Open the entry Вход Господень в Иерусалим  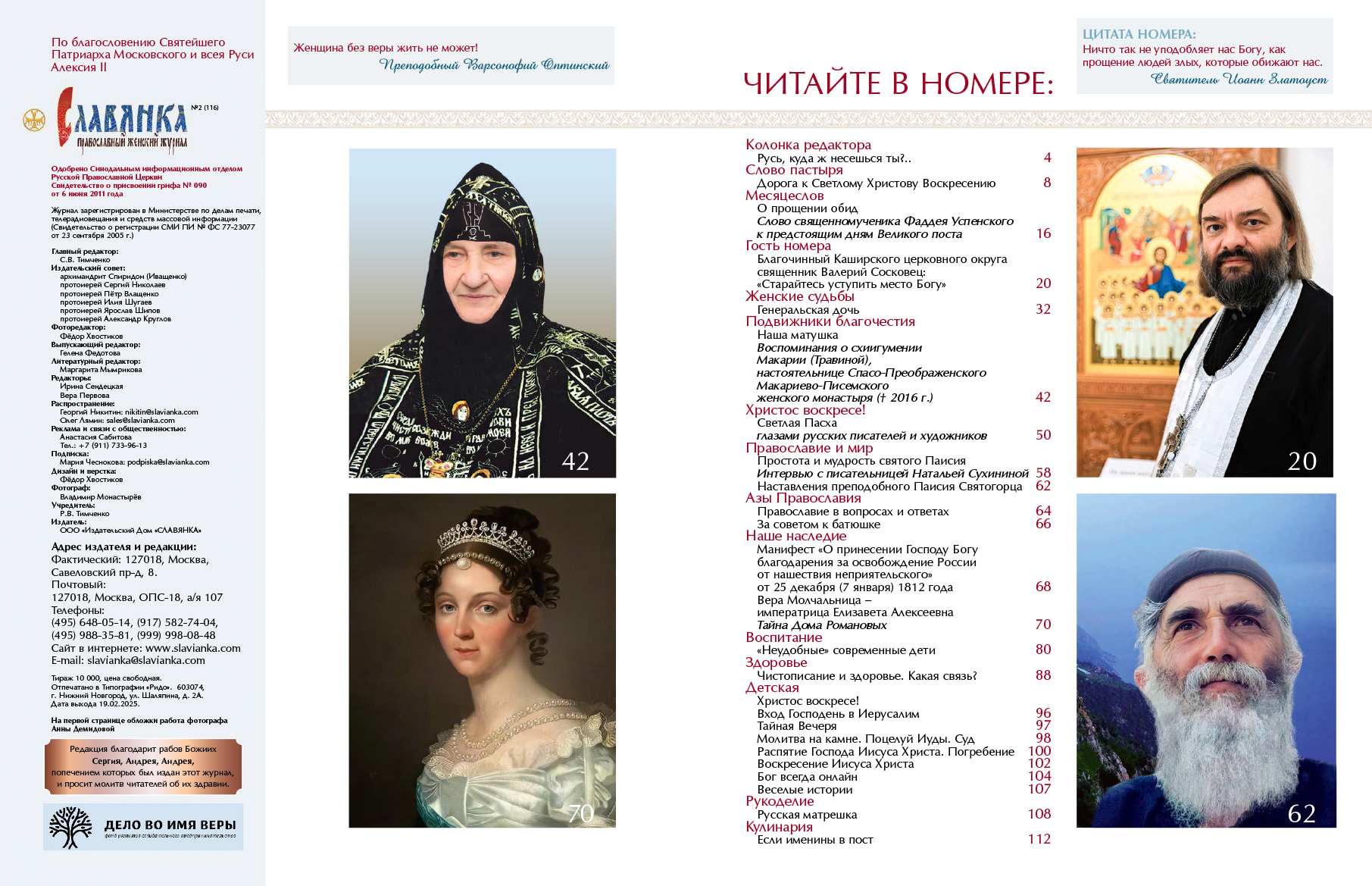838,714
